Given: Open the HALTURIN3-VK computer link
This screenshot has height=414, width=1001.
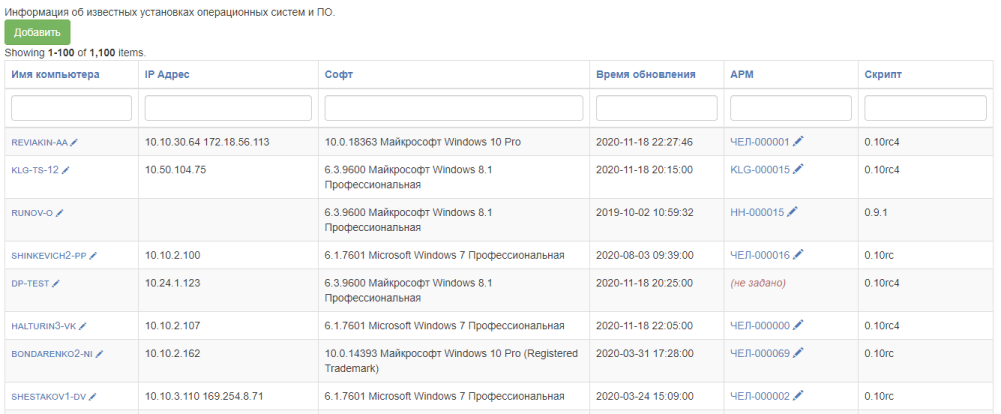Looking at the screenshot, I should tap(43, 327).
